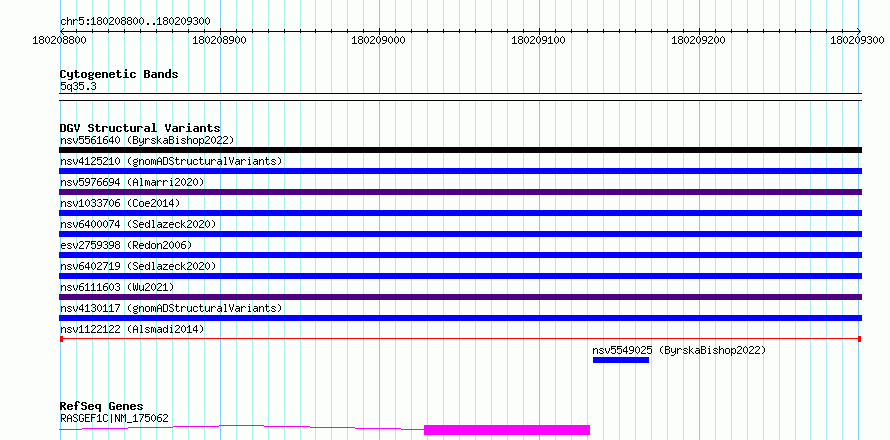This screenshot has height=440, width=890.
Task: Click the nsv5976694 purple variant bar
Action: click(x=460, y=192)
